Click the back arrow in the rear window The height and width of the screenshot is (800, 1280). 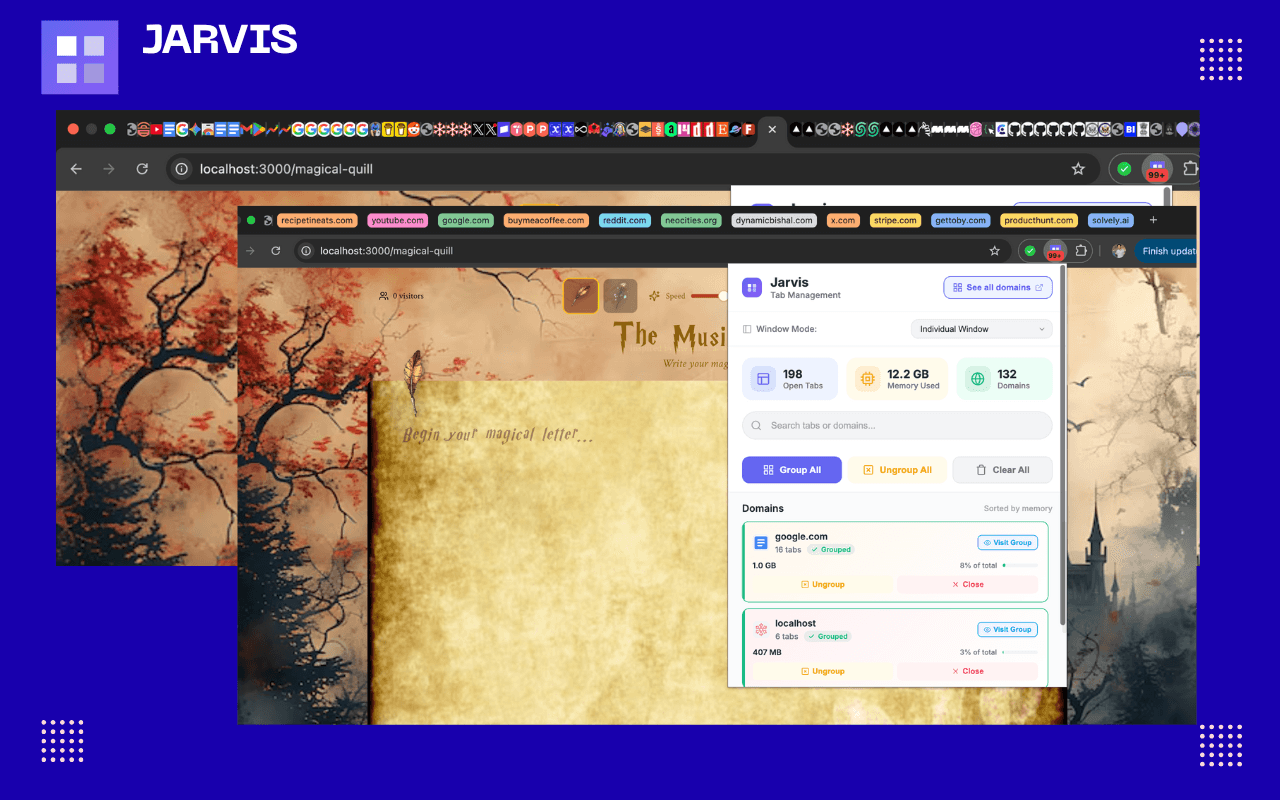click(76, 169)
